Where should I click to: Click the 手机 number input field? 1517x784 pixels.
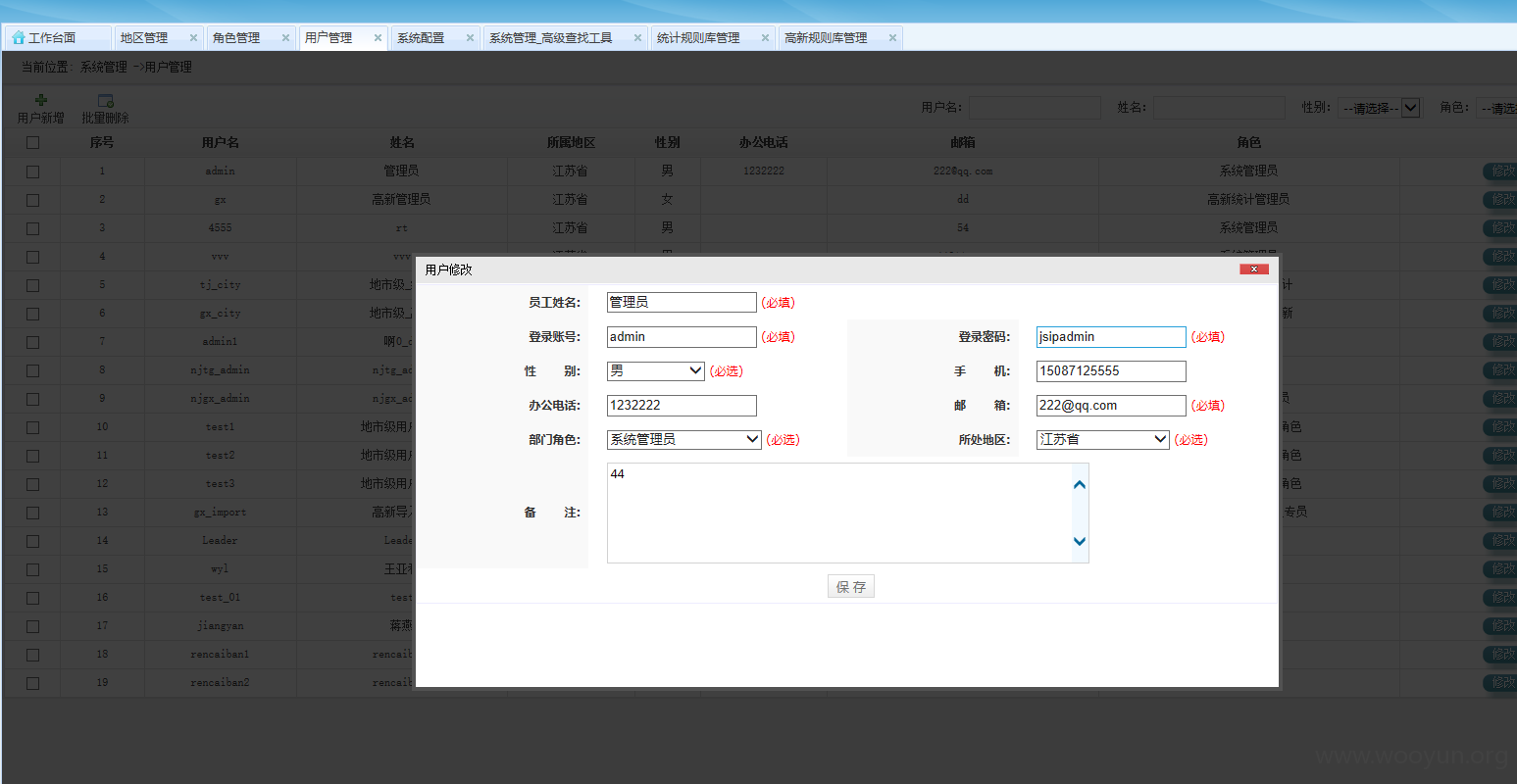tap(1111, 370)
